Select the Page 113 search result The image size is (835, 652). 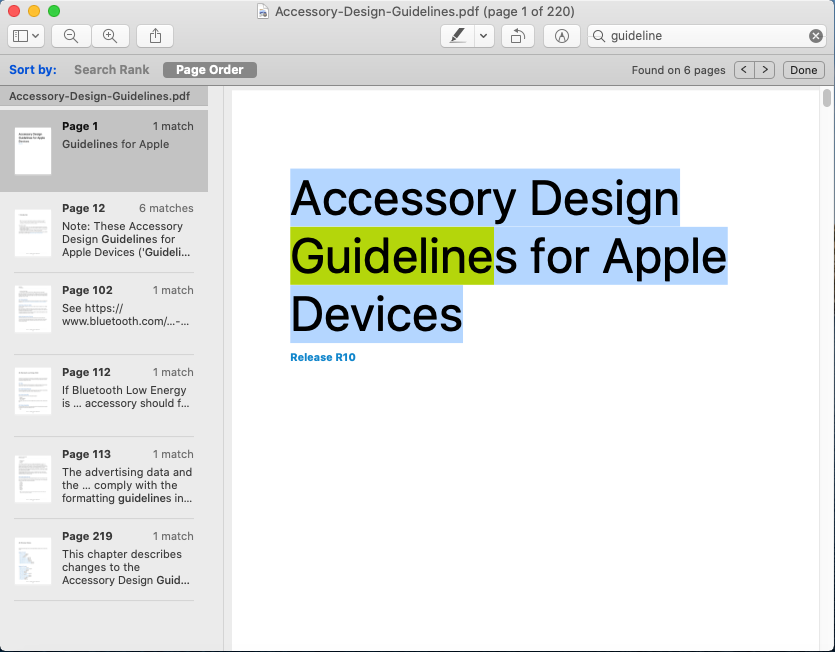point(104,478)
